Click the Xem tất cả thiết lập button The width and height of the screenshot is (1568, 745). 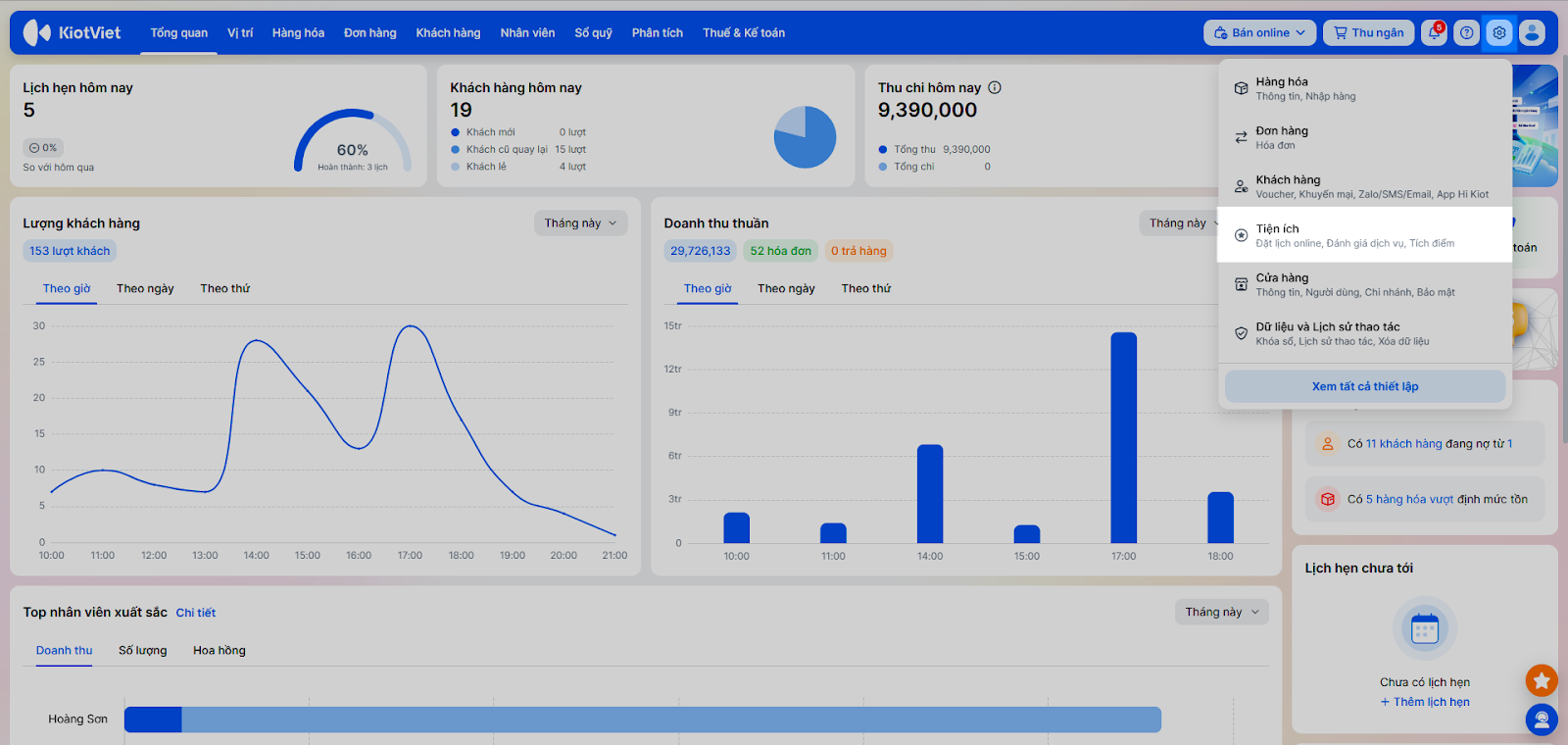[1364, 386]
